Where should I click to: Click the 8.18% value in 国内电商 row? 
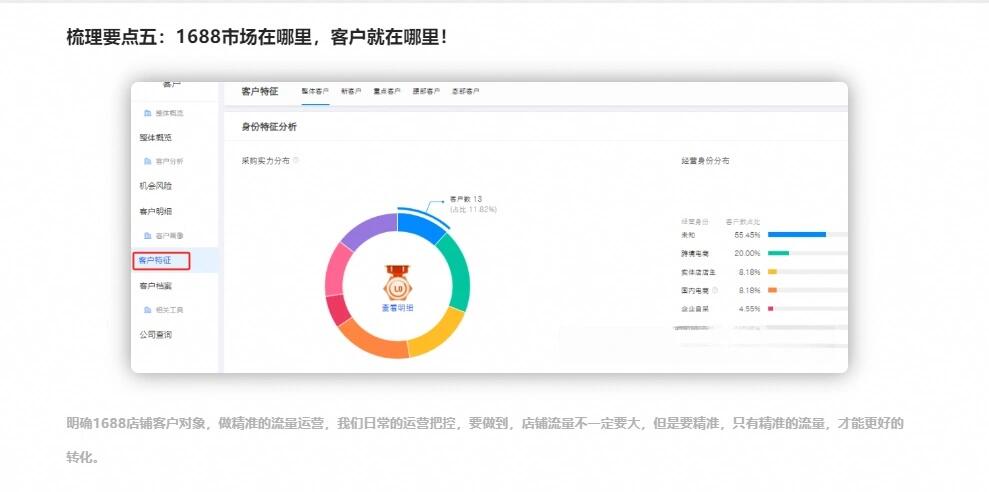click(x=749, y=290)
